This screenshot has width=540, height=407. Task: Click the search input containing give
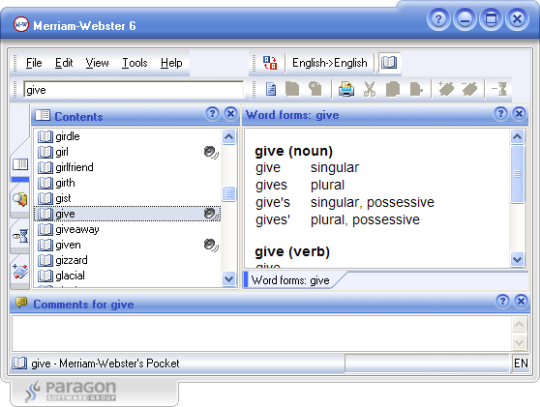click(134, 90)
